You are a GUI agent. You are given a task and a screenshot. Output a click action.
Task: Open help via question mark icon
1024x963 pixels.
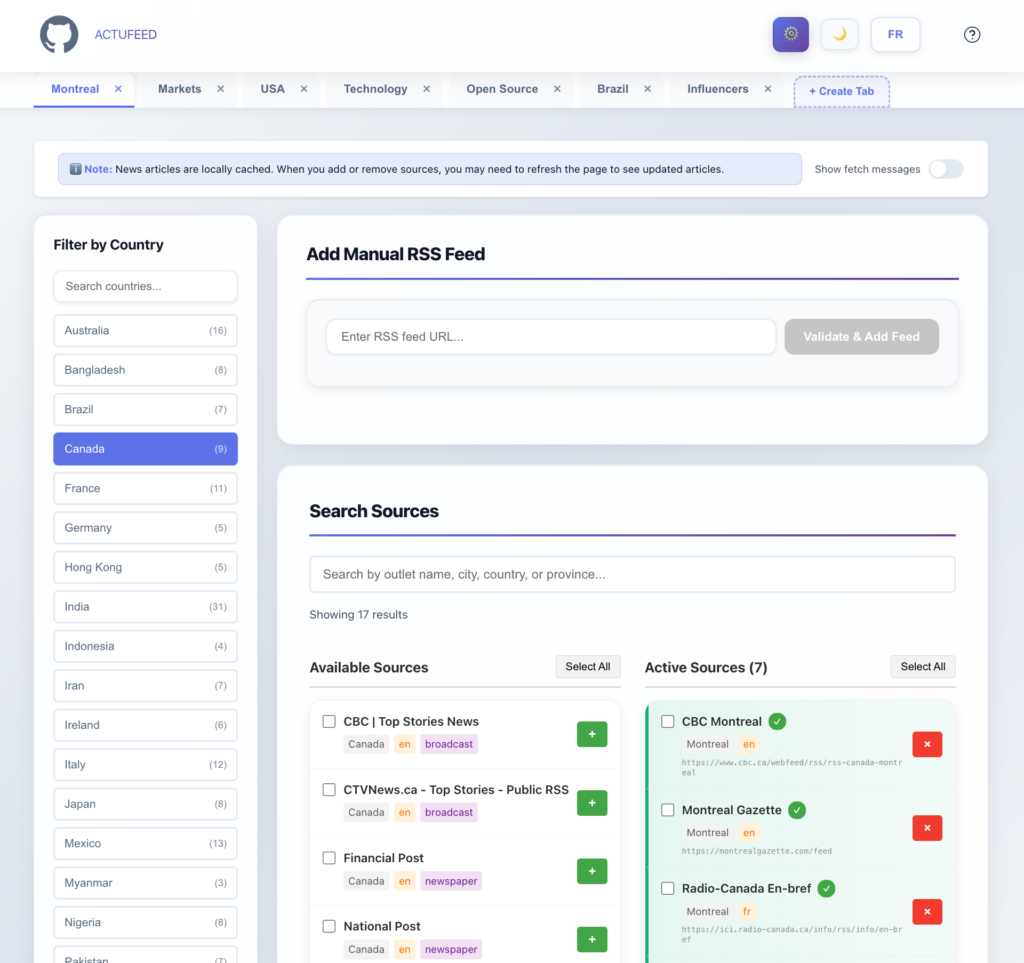(972, 34)
